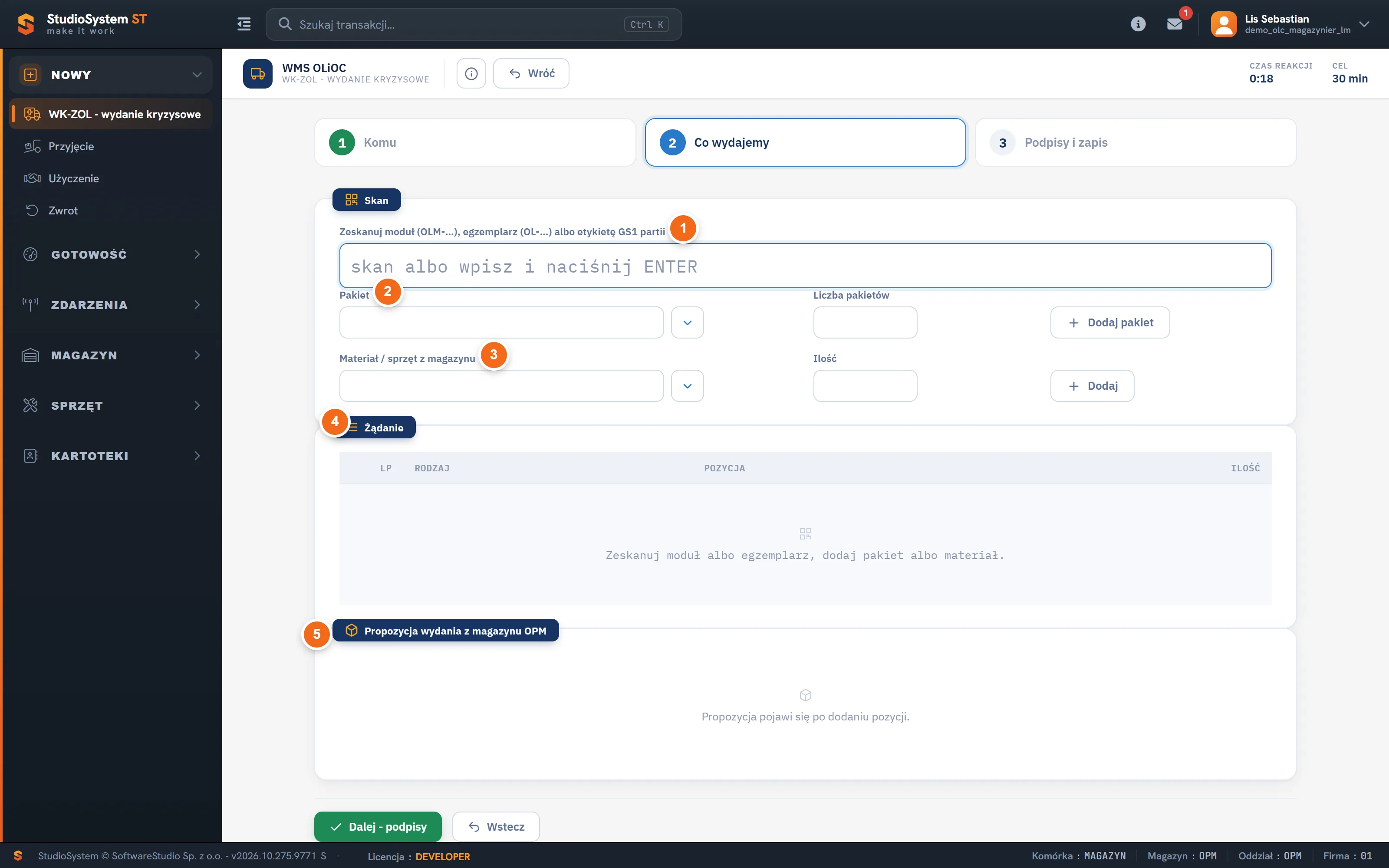The image size is (1389, 868).
Task: Click the GOTOWOŚĆ gauge icon
Action: coord(30,254)
